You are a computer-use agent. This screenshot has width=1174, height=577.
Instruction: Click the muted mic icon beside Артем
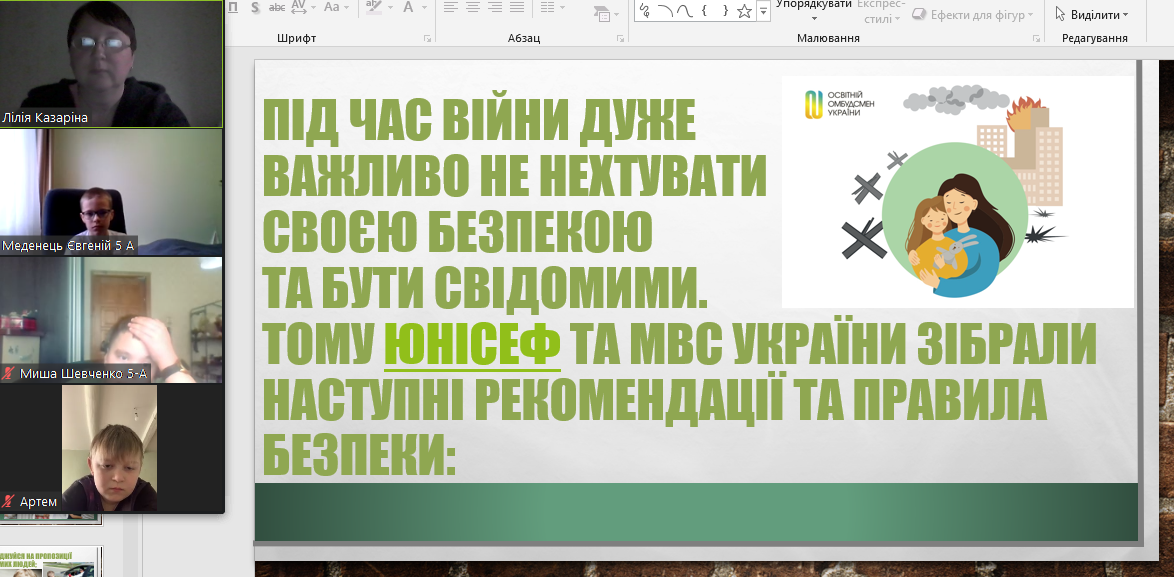[8, 501]
